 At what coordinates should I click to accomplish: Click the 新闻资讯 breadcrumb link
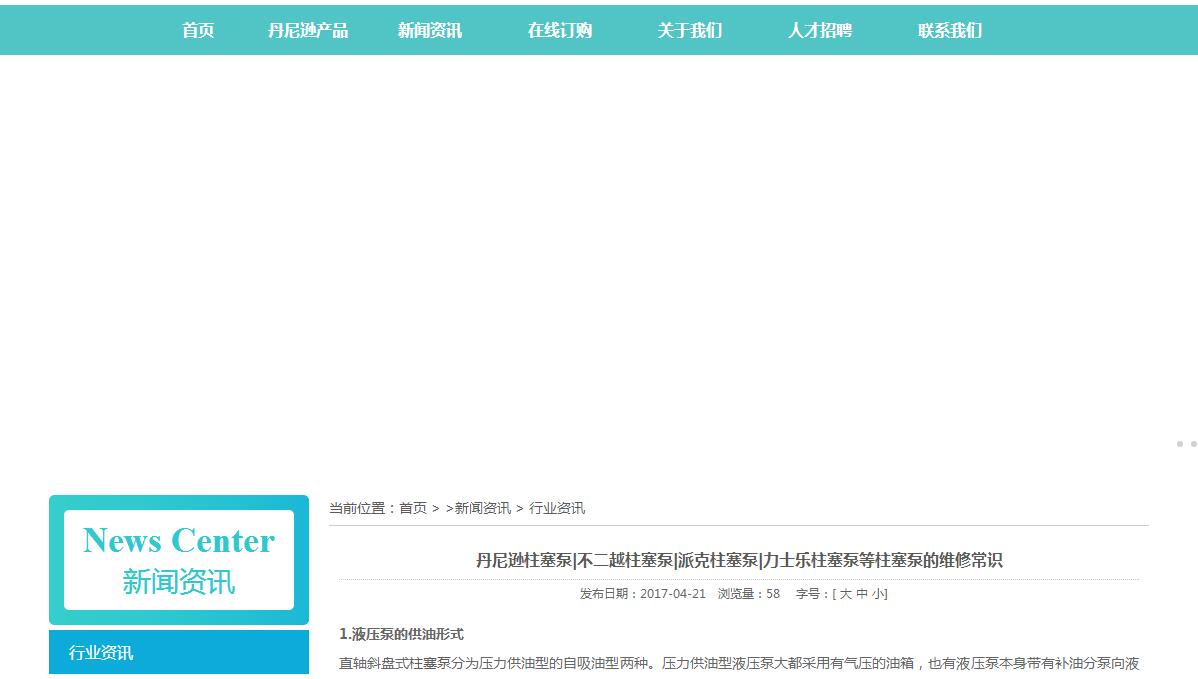pyautogui.click(x=483, y=508)
